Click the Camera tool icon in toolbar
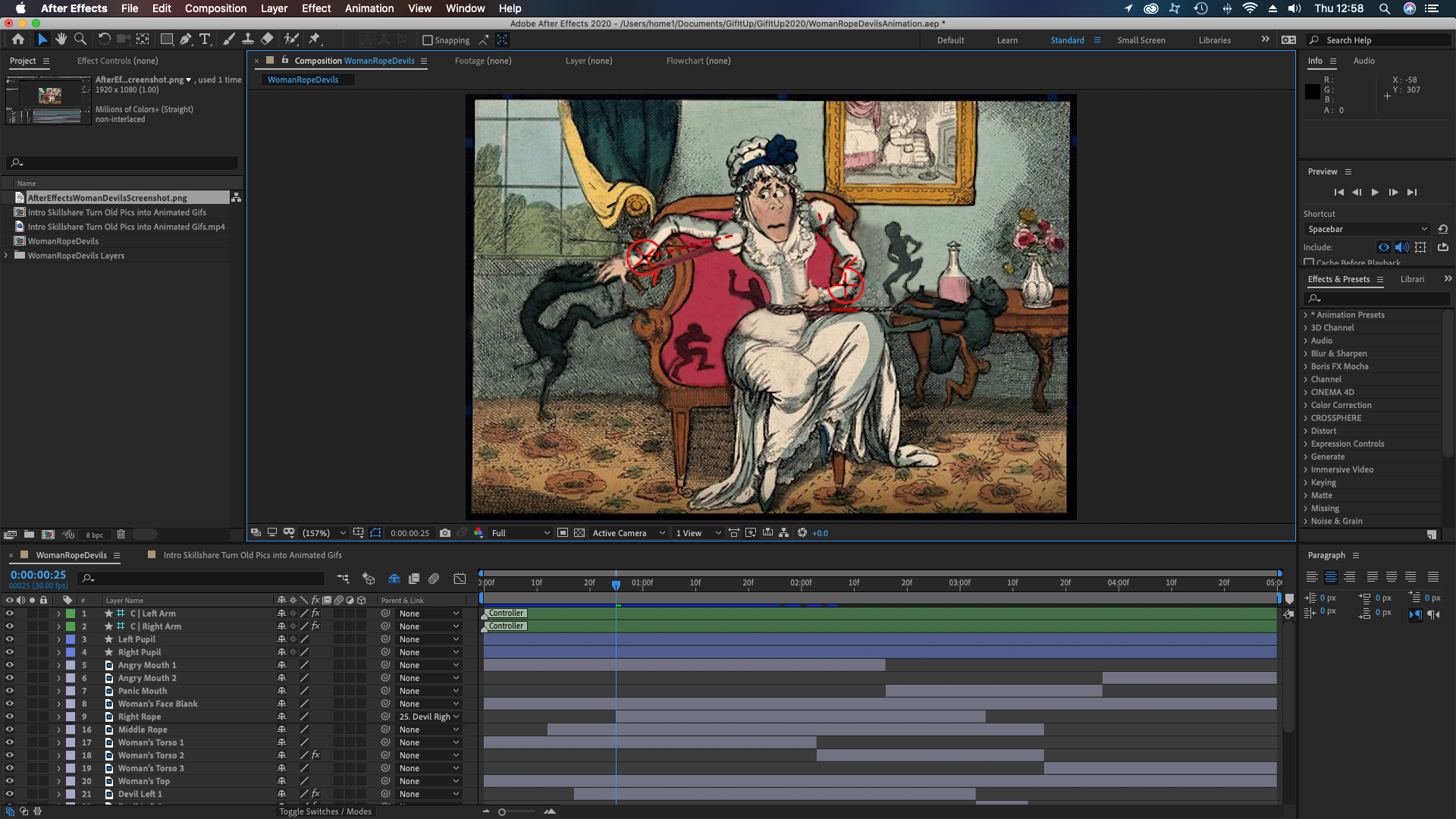Viewport: 1456px width, 819px height. (x=122, y=40)
